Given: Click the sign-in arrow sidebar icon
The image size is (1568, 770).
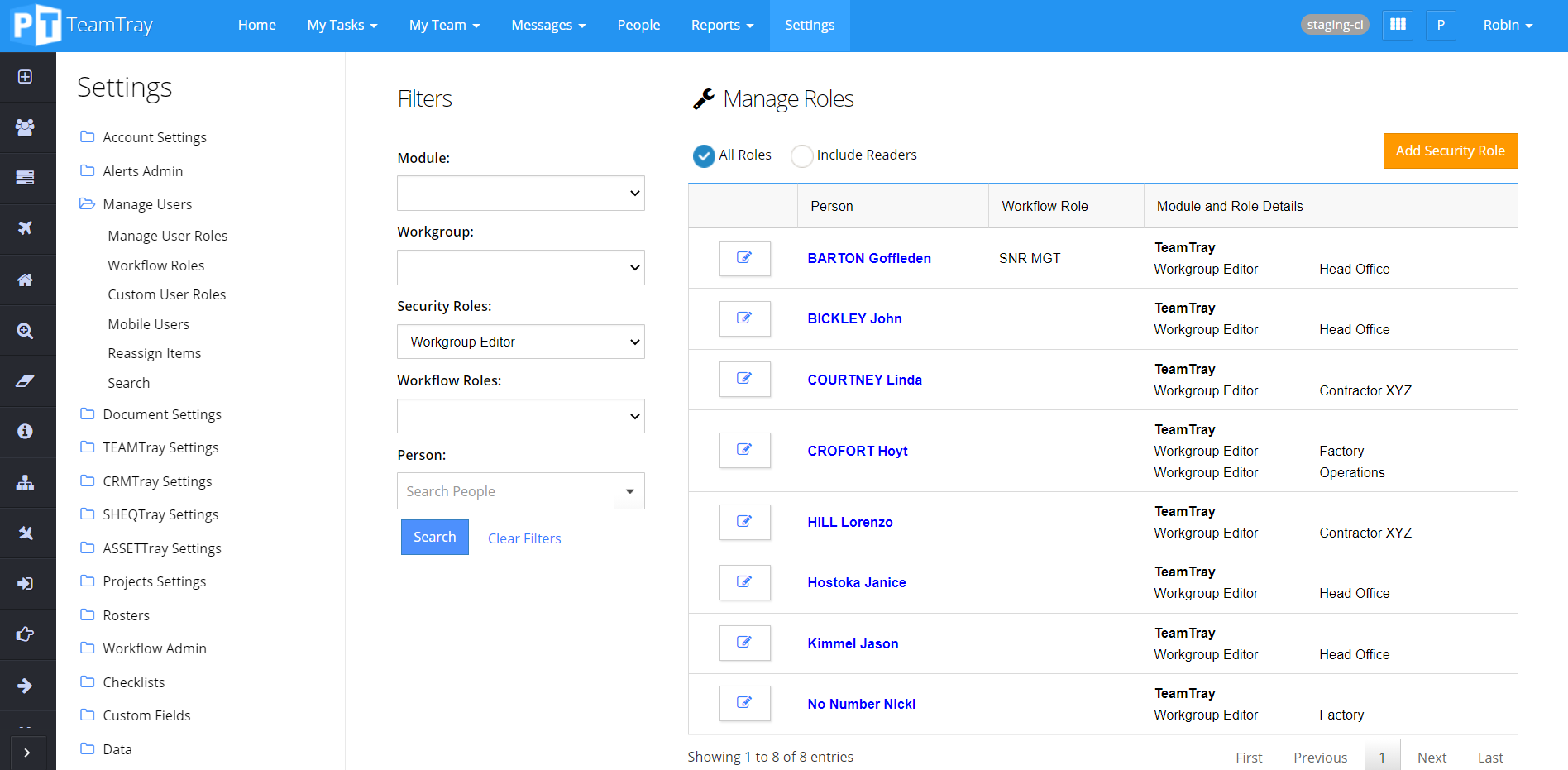Looking at the screenshot, I should pos(25,584).
